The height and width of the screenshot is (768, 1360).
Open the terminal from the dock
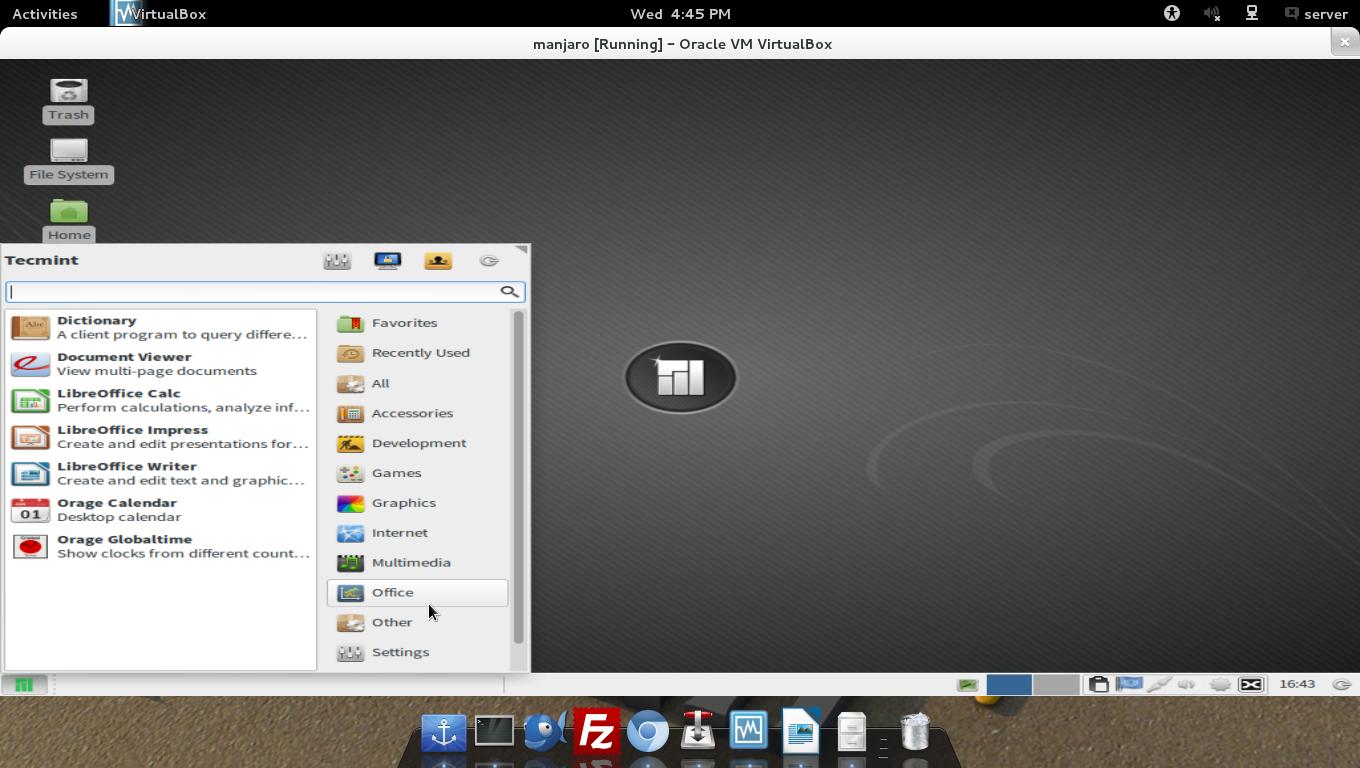[494, 731]
